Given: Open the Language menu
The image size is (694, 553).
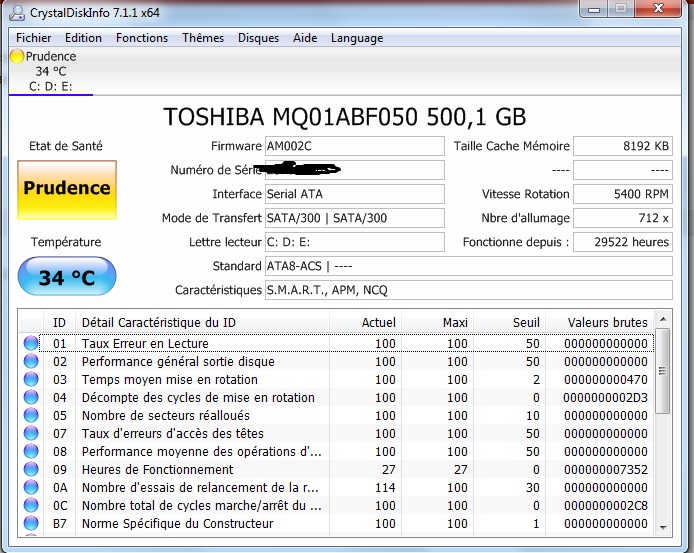Looking at the screenshot, I should pos(357,38).
